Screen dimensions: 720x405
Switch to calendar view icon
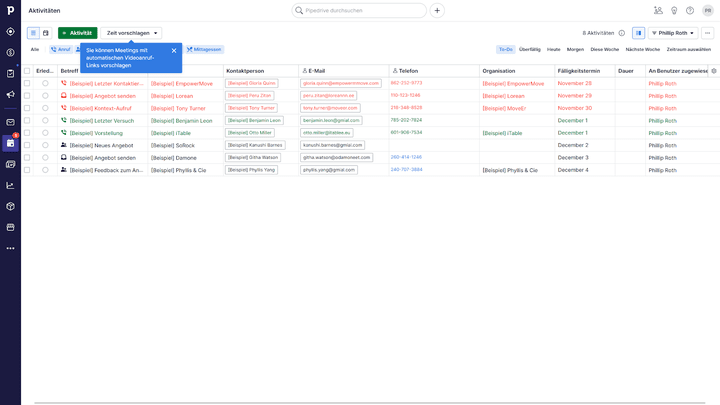click(45, 33)
